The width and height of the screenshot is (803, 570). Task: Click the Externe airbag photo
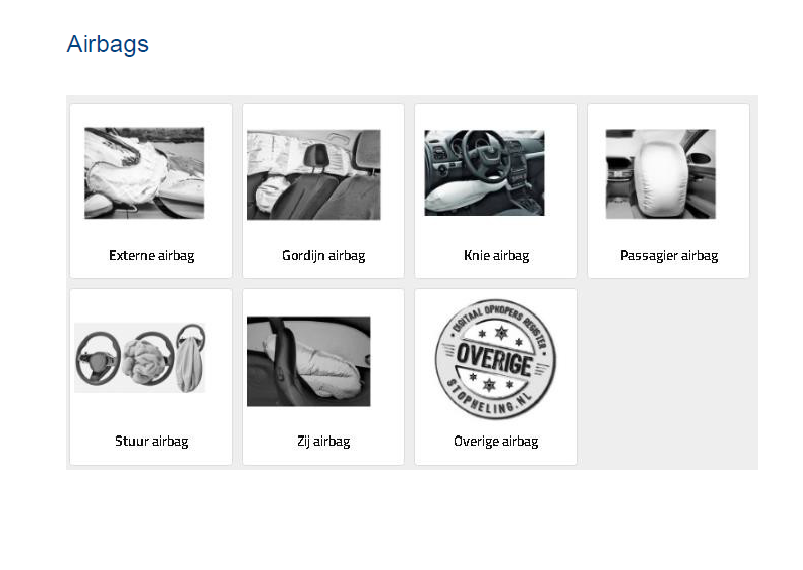click(x=144, y=173)
